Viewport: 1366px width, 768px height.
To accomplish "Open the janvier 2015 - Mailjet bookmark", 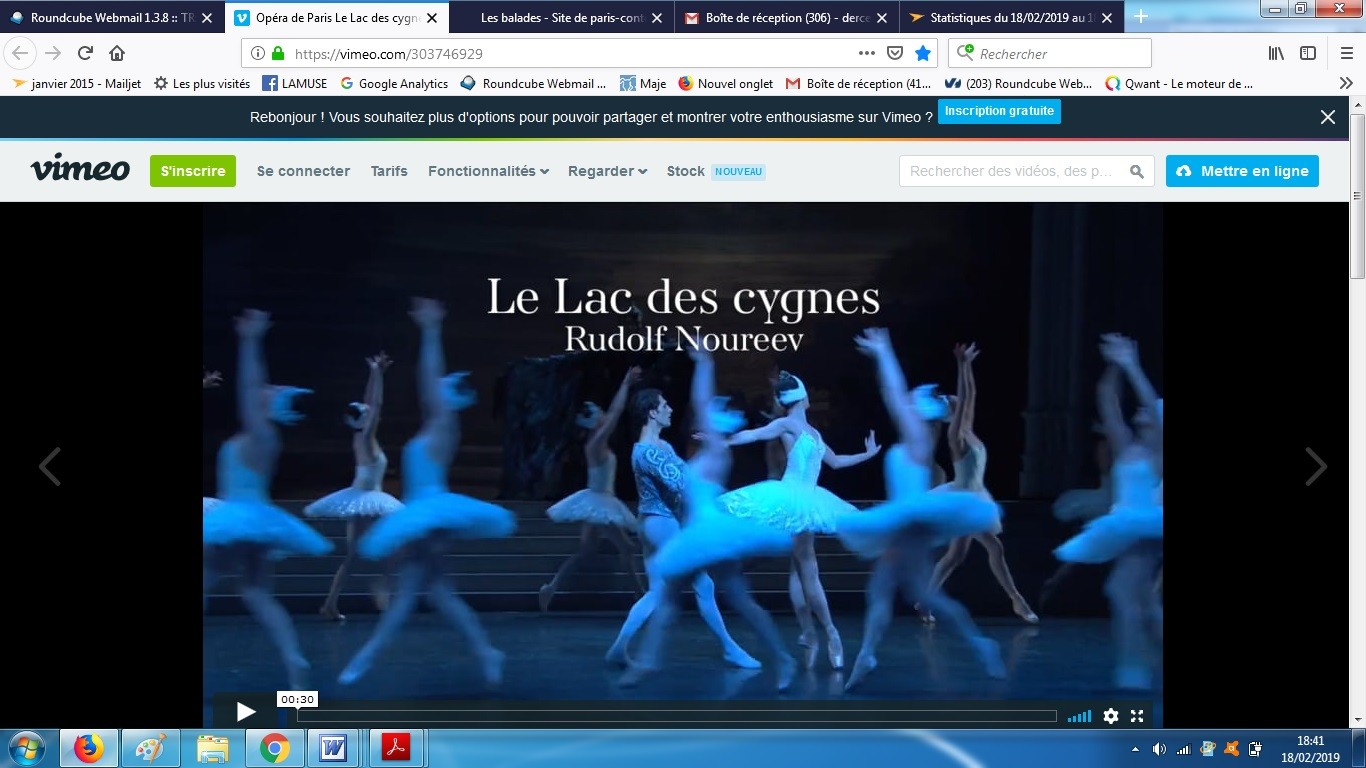I will pos(77,84).
